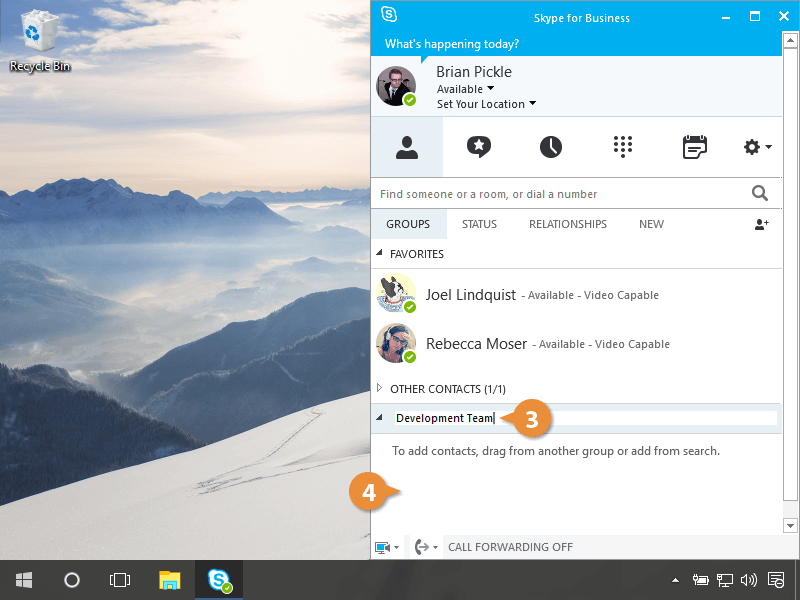Viewport: 800px width, 600px height.
Task: Click the search magnifier icon
Action: [760, 194]
